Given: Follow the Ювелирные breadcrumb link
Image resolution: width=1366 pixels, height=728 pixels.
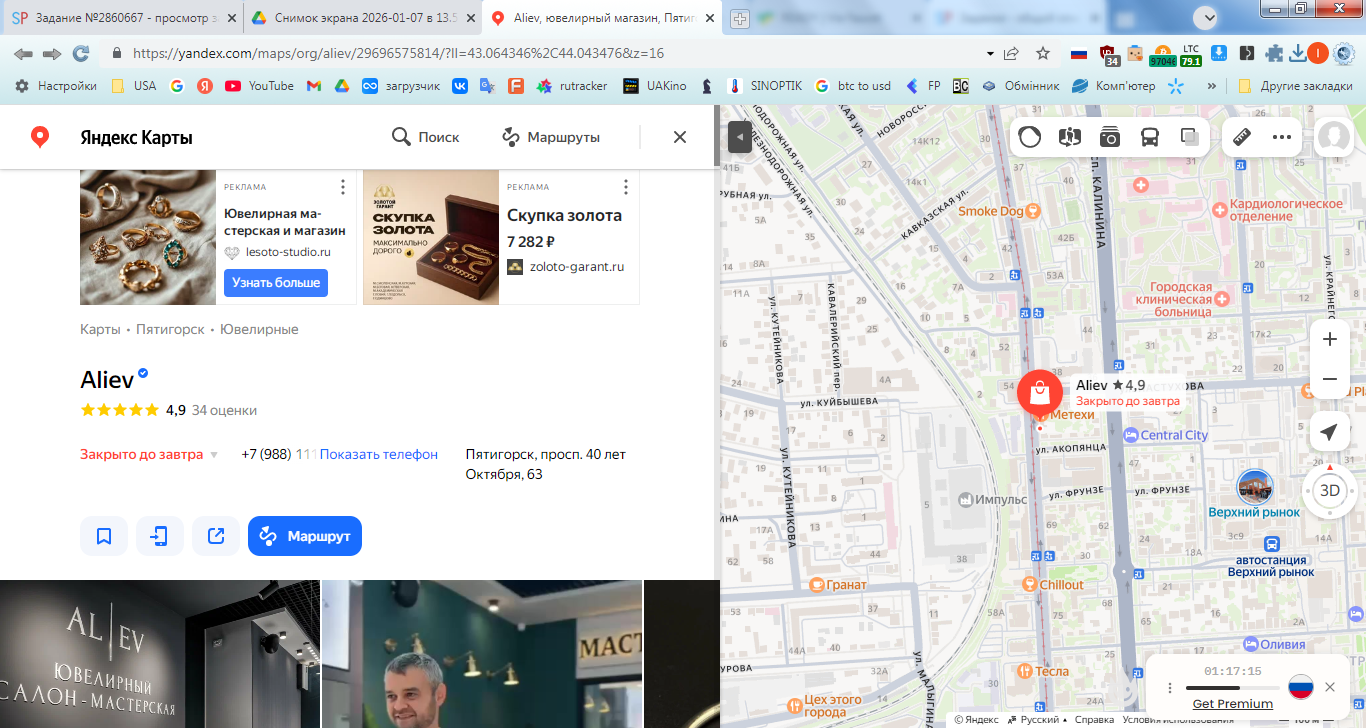Looking at the screenshot, I should click(259, 329).
